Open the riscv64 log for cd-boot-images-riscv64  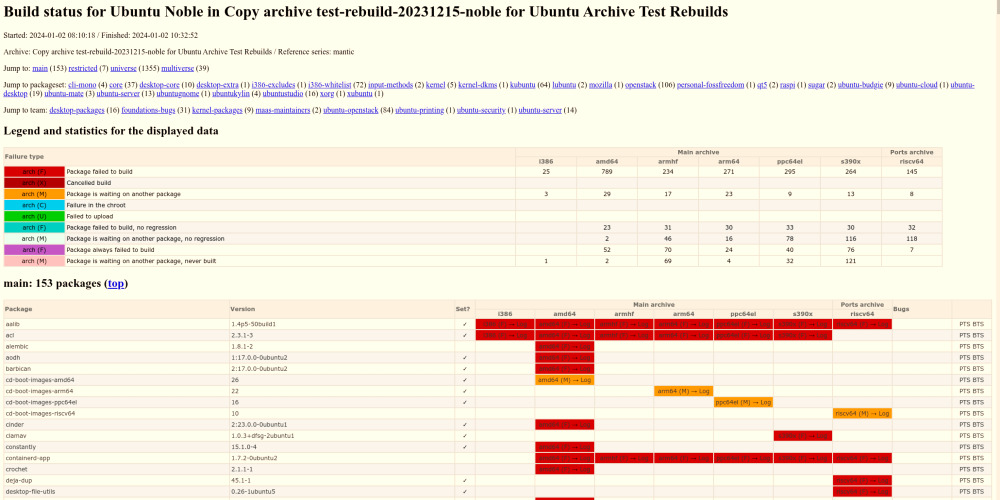pyautogui.click(x=862, y=413)
